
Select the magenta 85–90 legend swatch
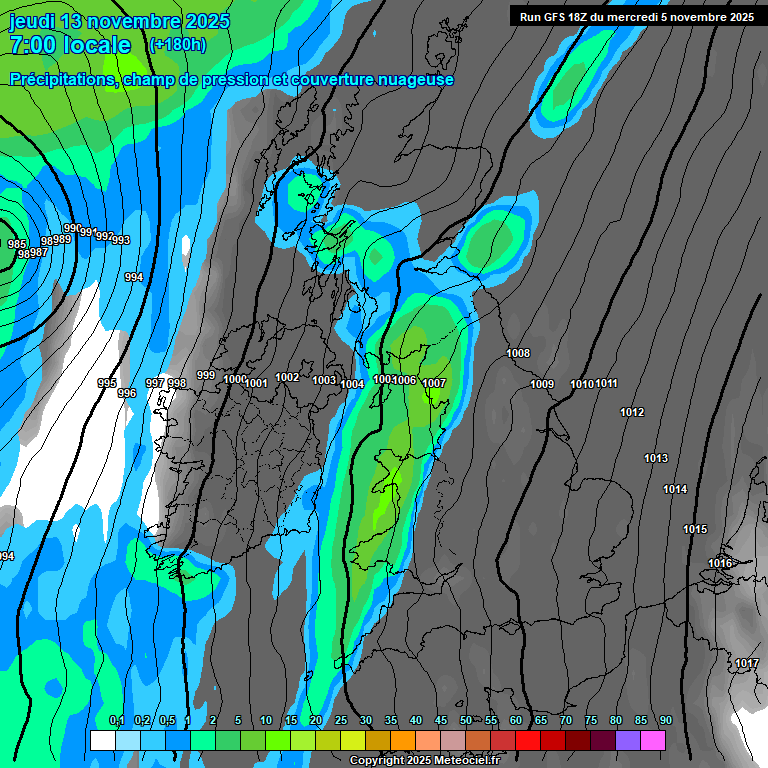point(653,740)
